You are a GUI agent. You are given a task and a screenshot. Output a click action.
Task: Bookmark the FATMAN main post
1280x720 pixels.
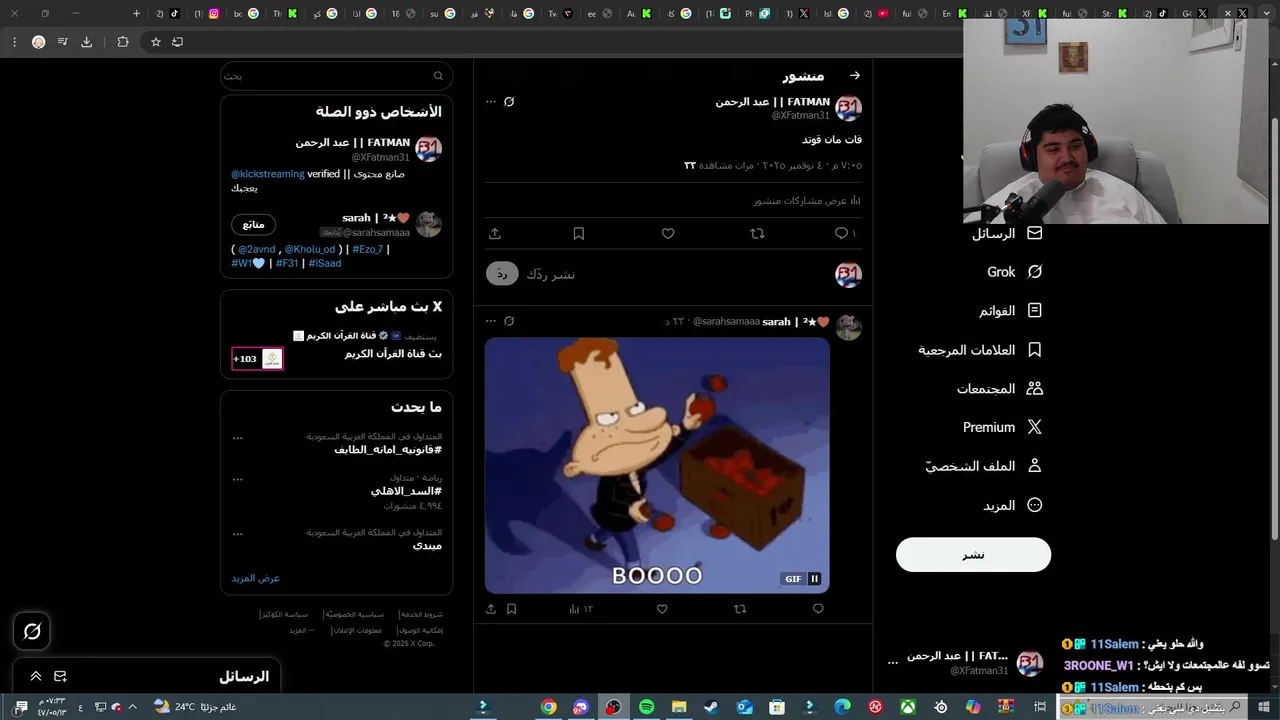(x=579, y=233)
